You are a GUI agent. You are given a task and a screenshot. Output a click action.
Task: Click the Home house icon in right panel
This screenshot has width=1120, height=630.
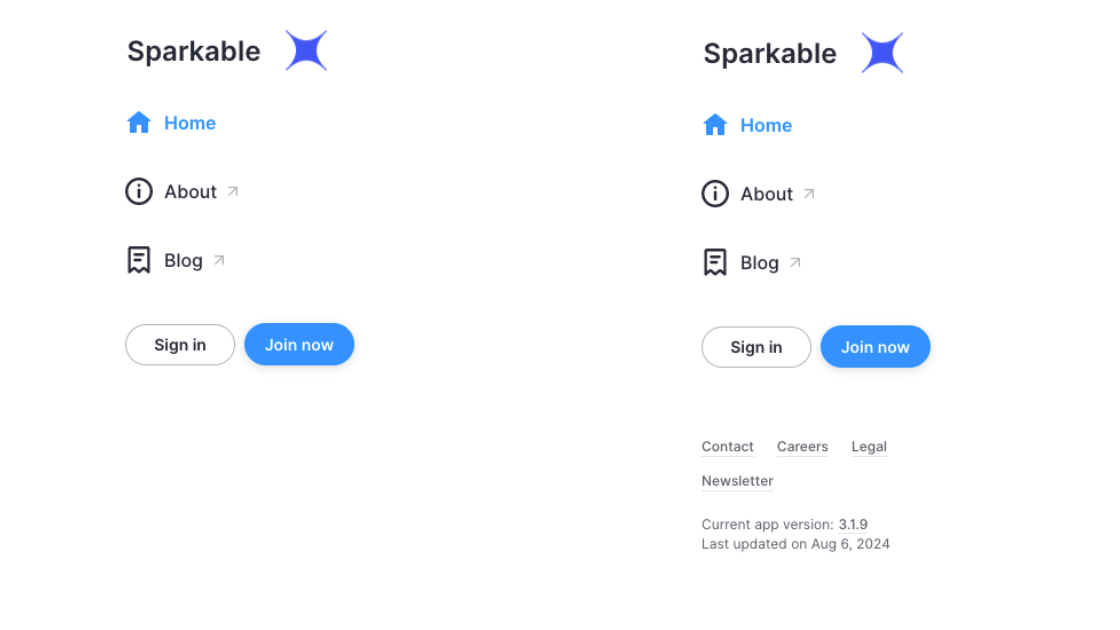715,125
